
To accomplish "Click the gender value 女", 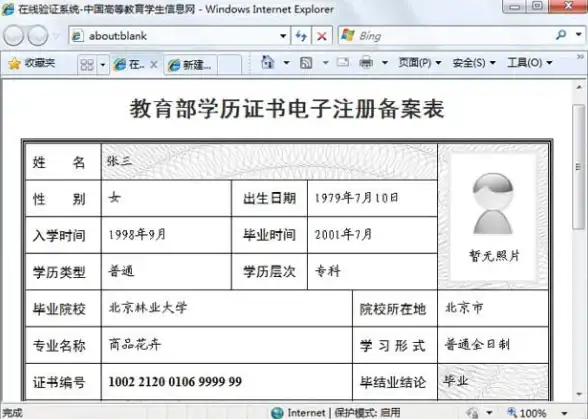I will [115, 197].
